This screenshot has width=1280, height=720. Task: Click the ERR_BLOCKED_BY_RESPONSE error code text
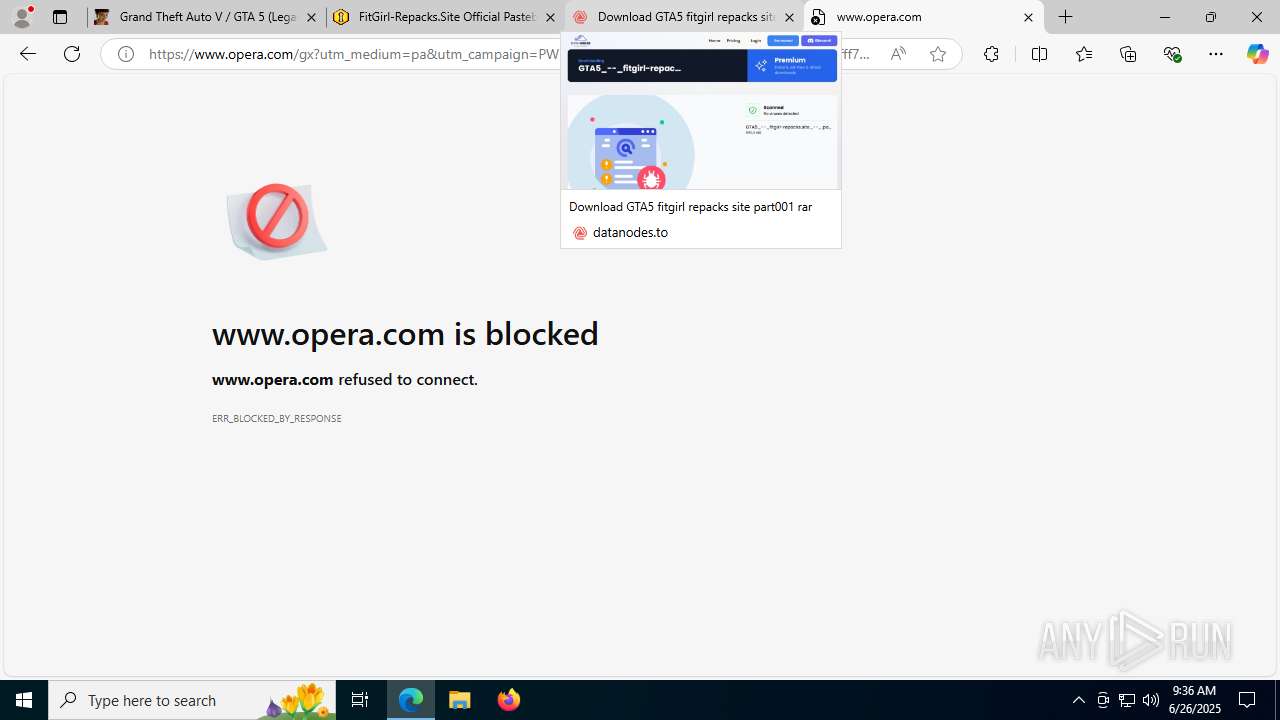point(277,418)
